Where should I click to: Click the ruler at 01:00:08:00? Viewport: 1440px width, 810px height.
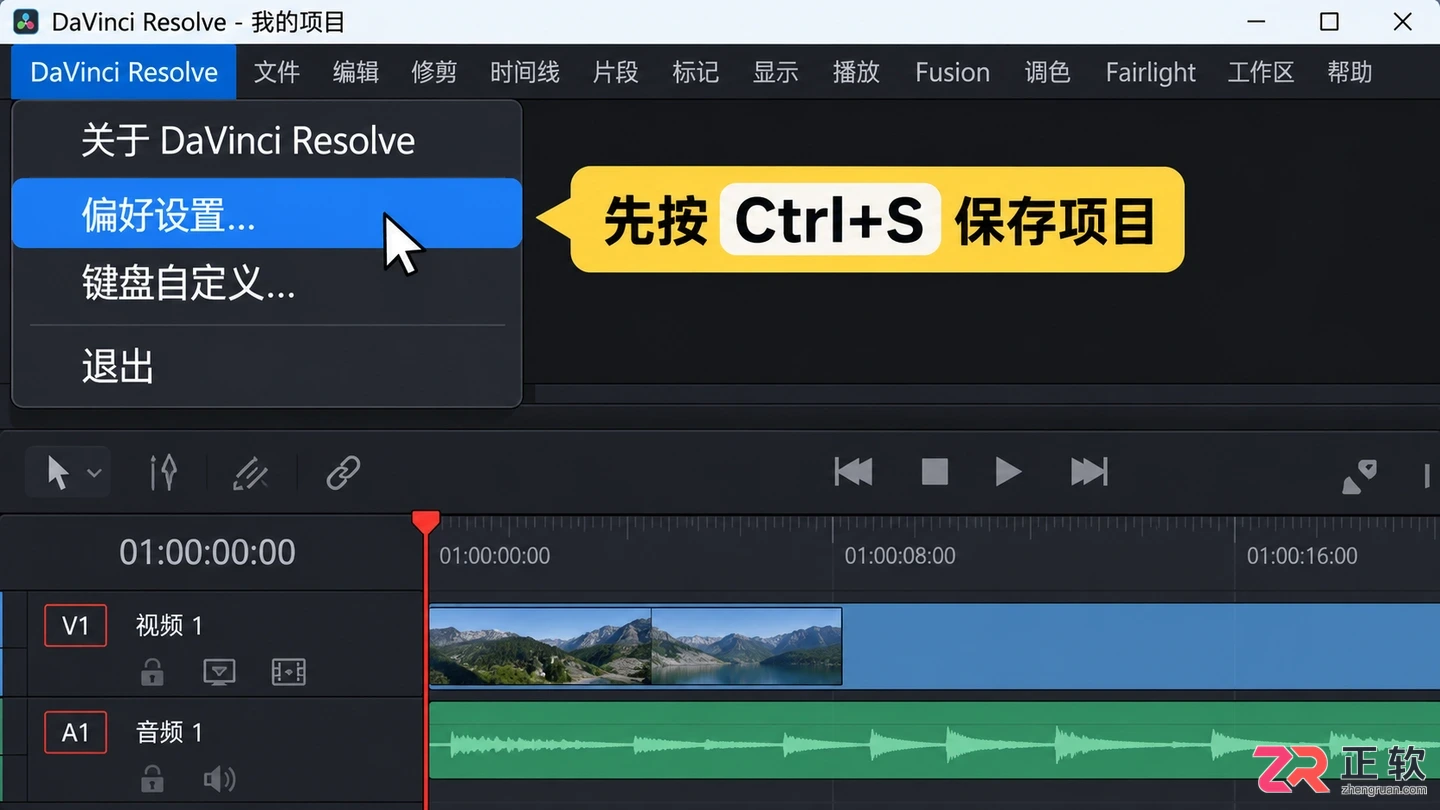(x=900, y=555)
